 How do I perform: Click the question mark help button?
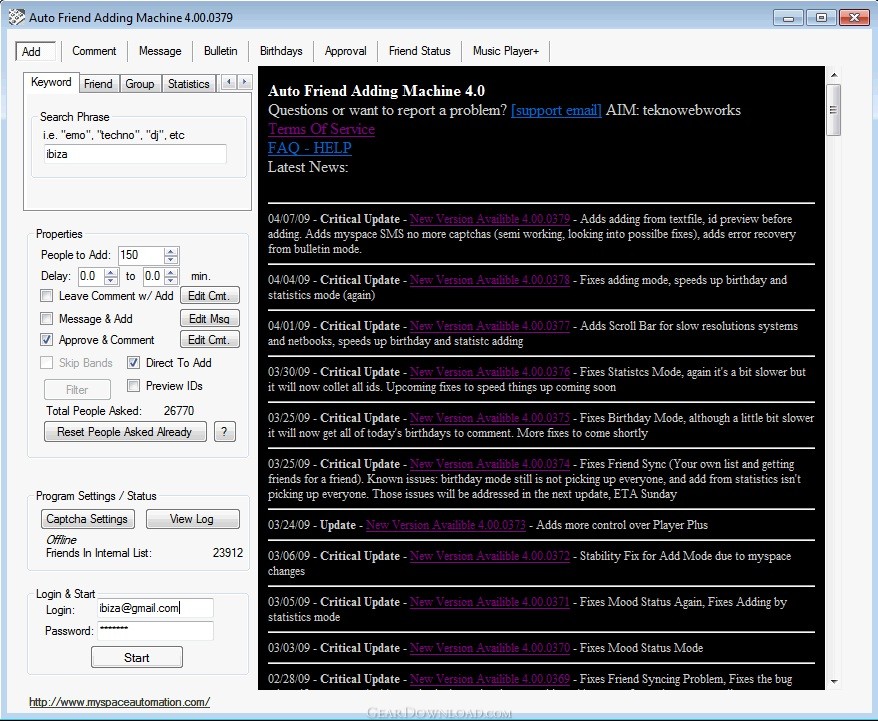click(225, 432)
